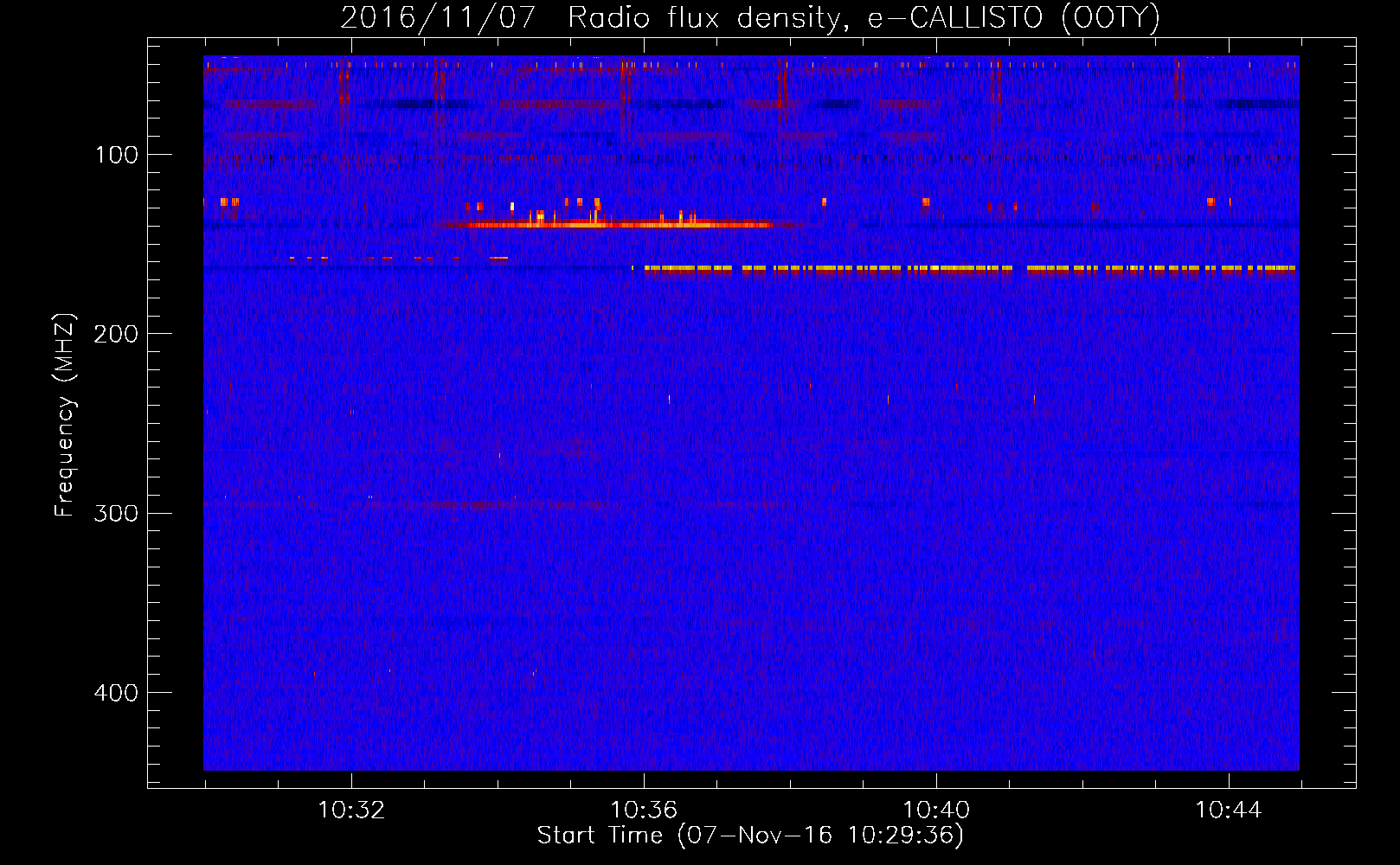Click the 10:32 time tick label
Viewport: 1400px width, 865px height.
pos(351,811)
